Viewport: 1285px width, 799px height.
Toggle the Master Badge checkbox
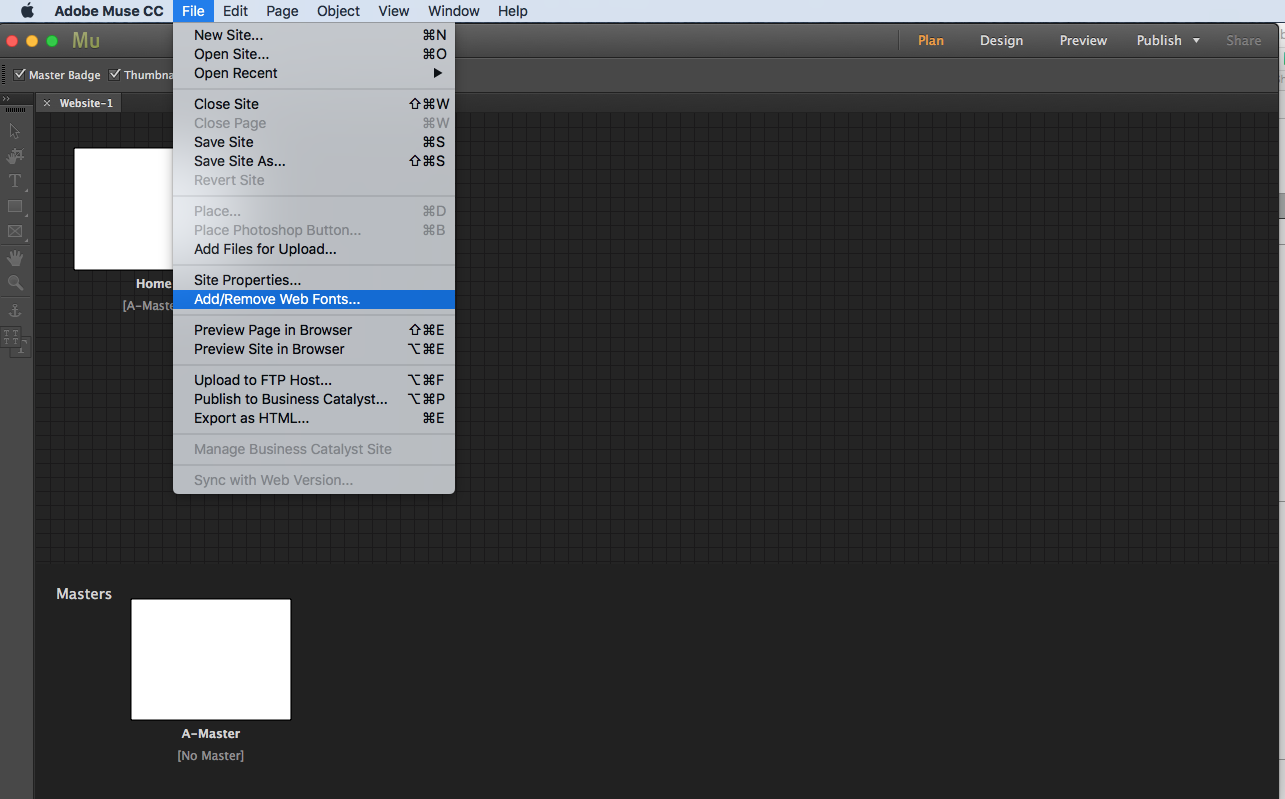20,74
